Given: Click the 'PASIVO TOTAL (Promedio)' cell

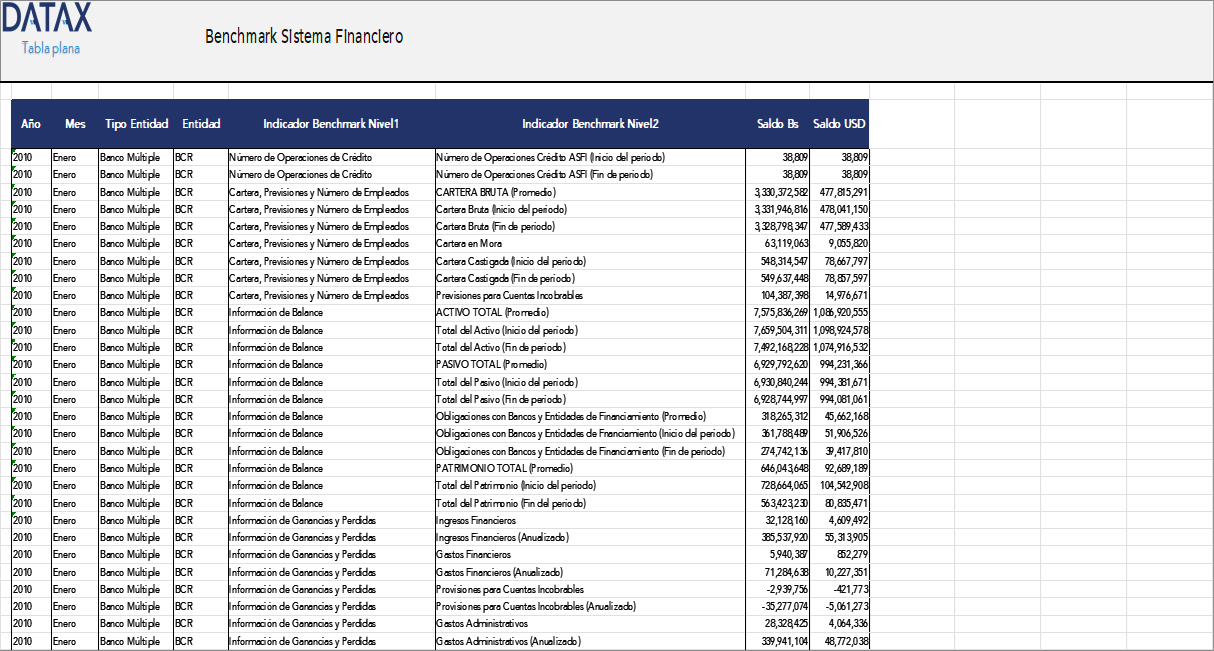Looking at the screenshot, I should pos(590,364).
